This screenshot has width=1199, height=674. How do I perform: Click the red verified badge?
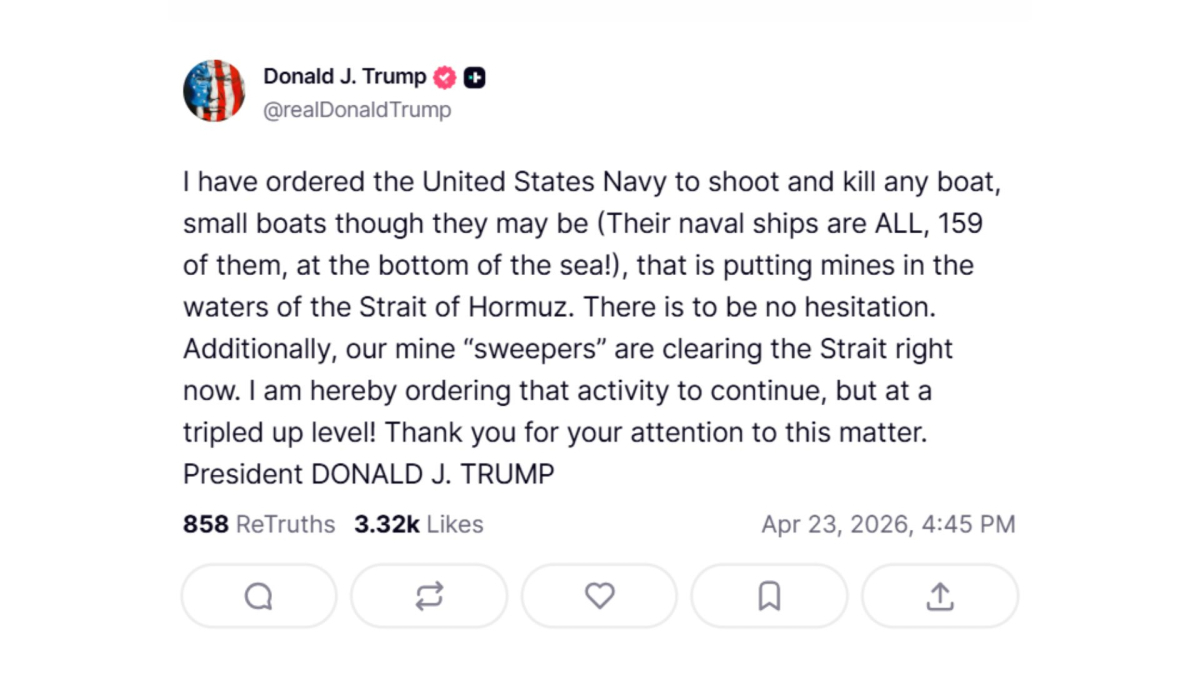(x=445, y=77)
